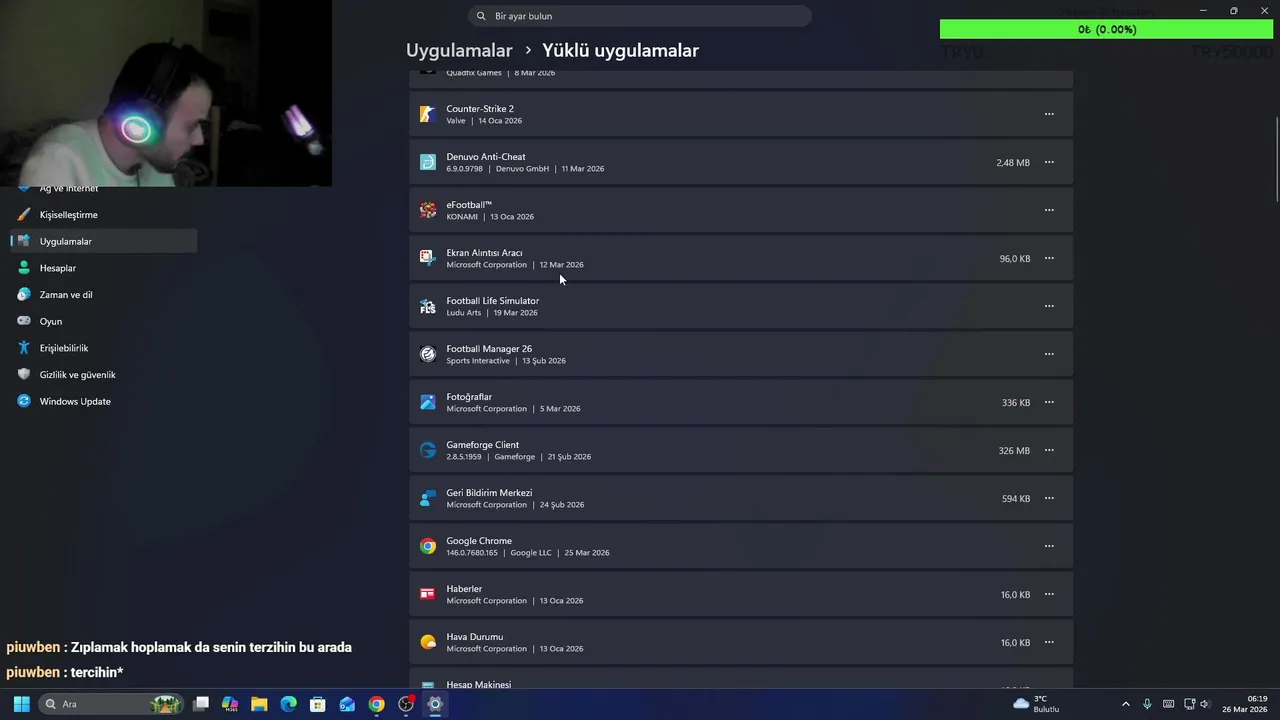Open Zaman ve dil settings
This screenshot has height=720, width=1280.
point(103,295)
